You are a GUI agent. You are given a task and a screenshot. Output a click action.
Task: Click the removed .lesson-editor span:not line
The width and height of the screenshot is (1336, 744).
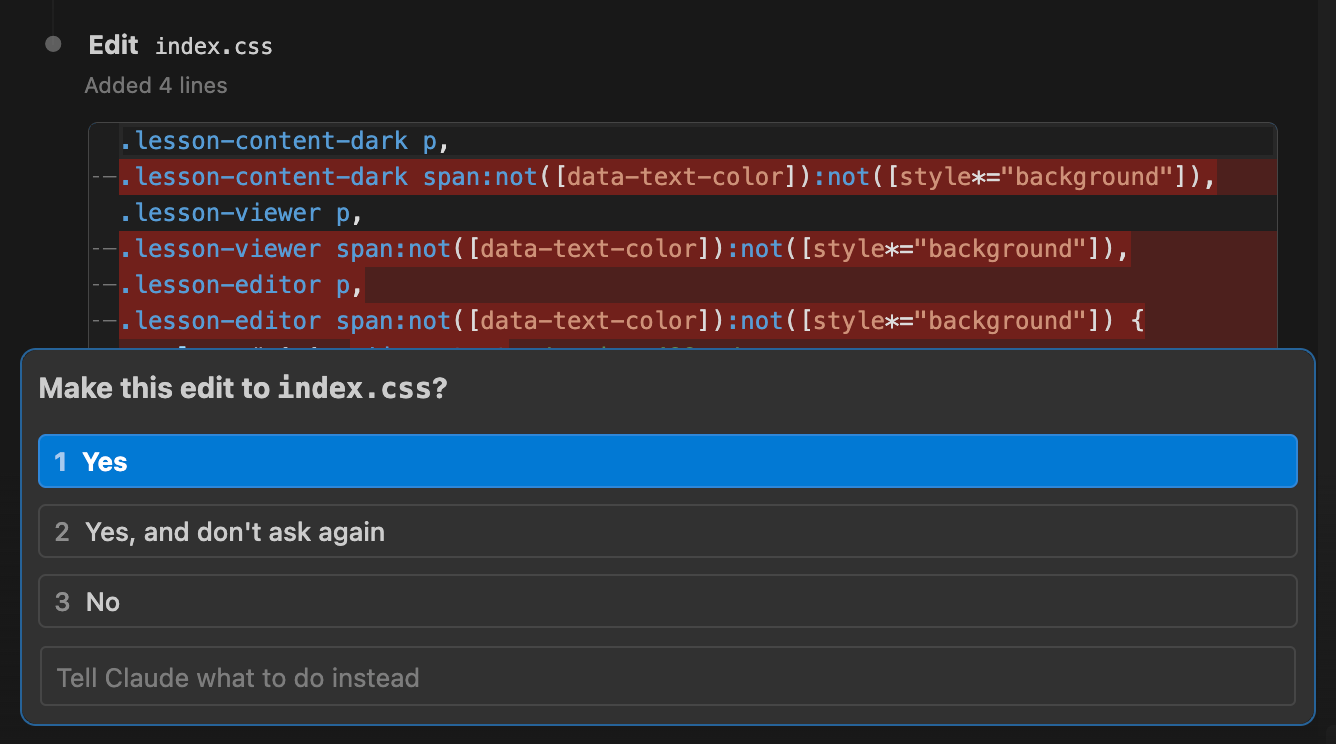[x=630, y=321]
